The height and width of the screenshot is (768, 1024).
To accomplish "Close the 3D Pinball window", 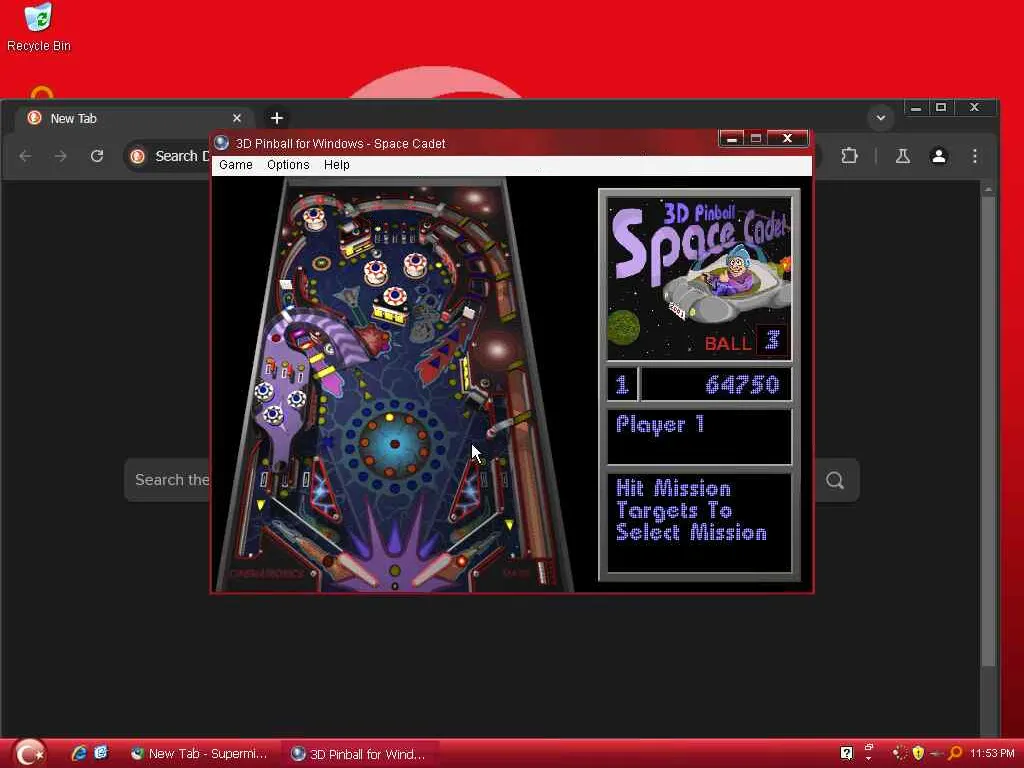I will click(788, 138).
